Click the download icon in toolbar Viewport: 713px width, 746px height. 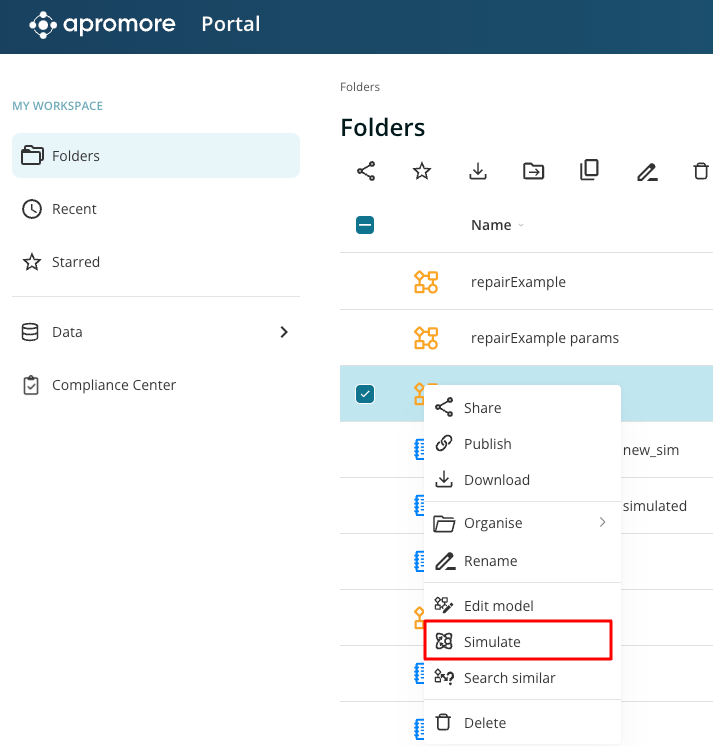point(478,171)
